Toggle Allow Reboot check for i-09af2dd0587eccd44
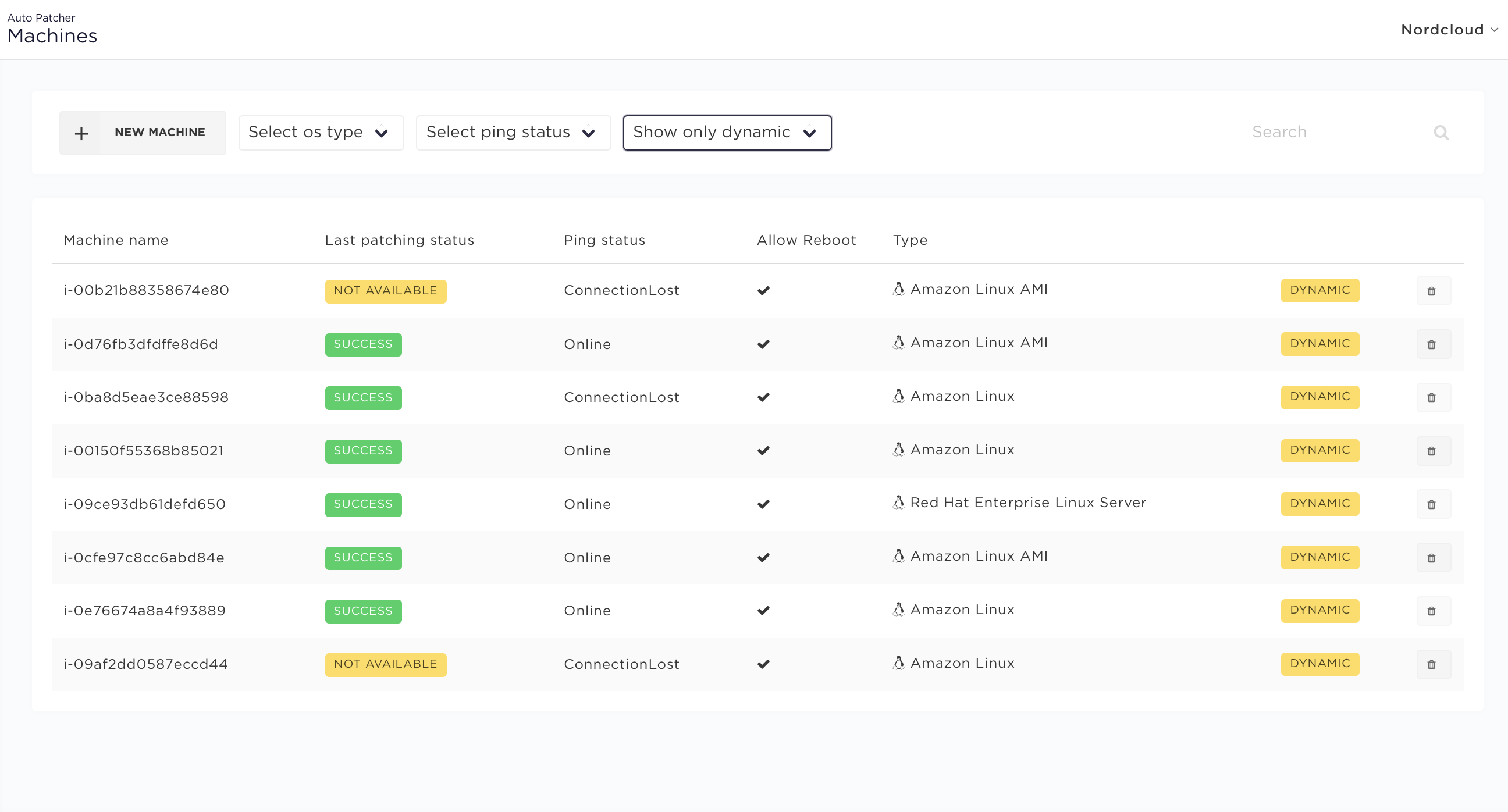Screen dimensions: 1508x812 pos(763,664)
